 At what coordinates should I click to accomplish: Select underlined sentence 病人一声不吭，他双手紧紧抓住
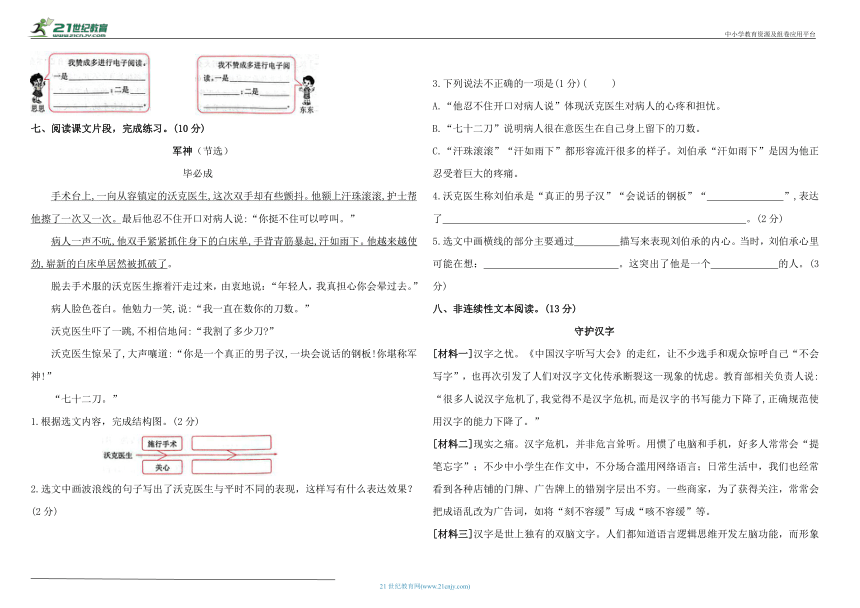pyautogui.click(x=224, y=252)
